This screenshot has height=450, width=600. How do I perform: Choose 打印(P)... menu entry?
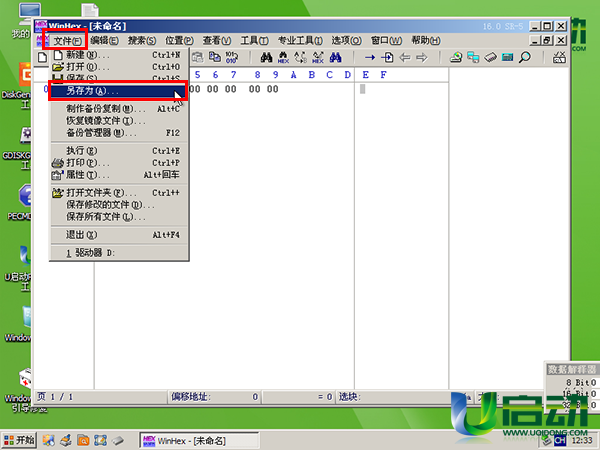coord(119,163)
